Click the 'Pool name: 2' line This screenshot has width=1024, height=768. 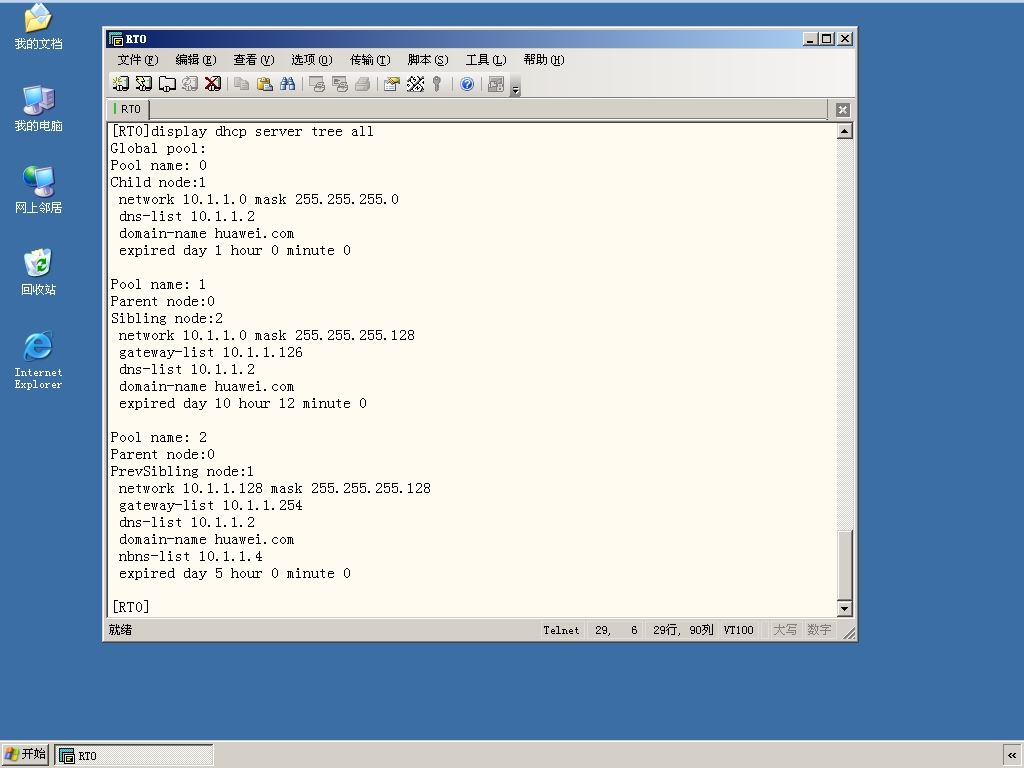(159, 438)
